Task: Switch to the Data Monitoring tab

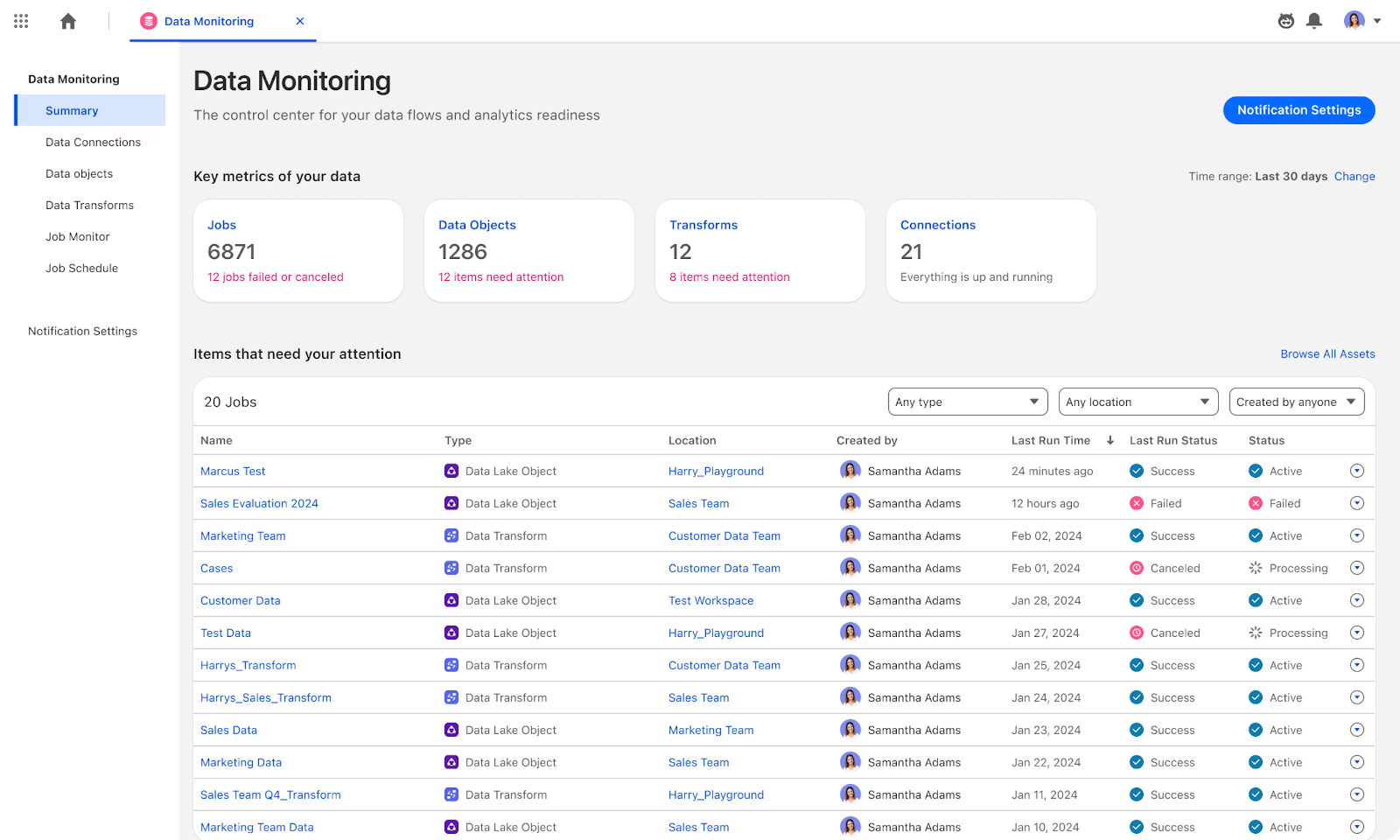Action: pos(208,21)
